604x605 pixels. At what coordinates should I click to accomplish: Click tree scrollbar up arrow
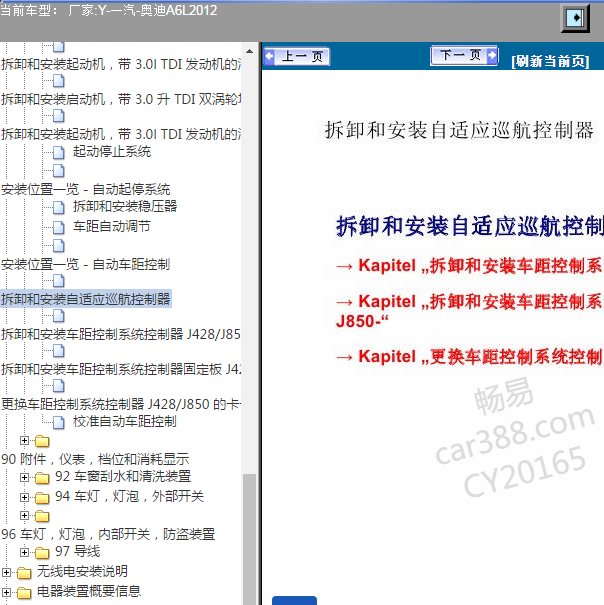tap(249, 51)
